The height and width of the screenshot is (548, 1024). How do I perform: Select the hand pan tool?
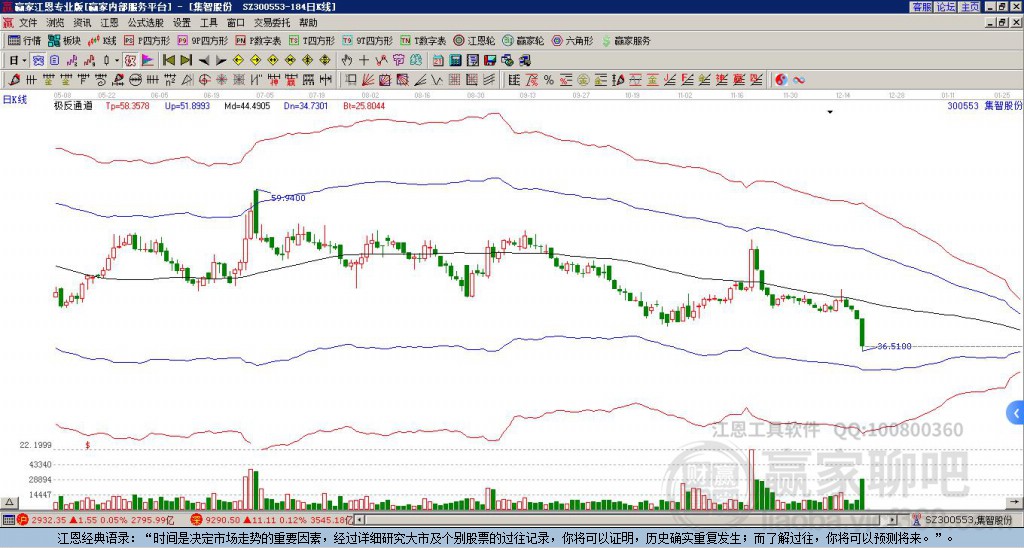346,61
